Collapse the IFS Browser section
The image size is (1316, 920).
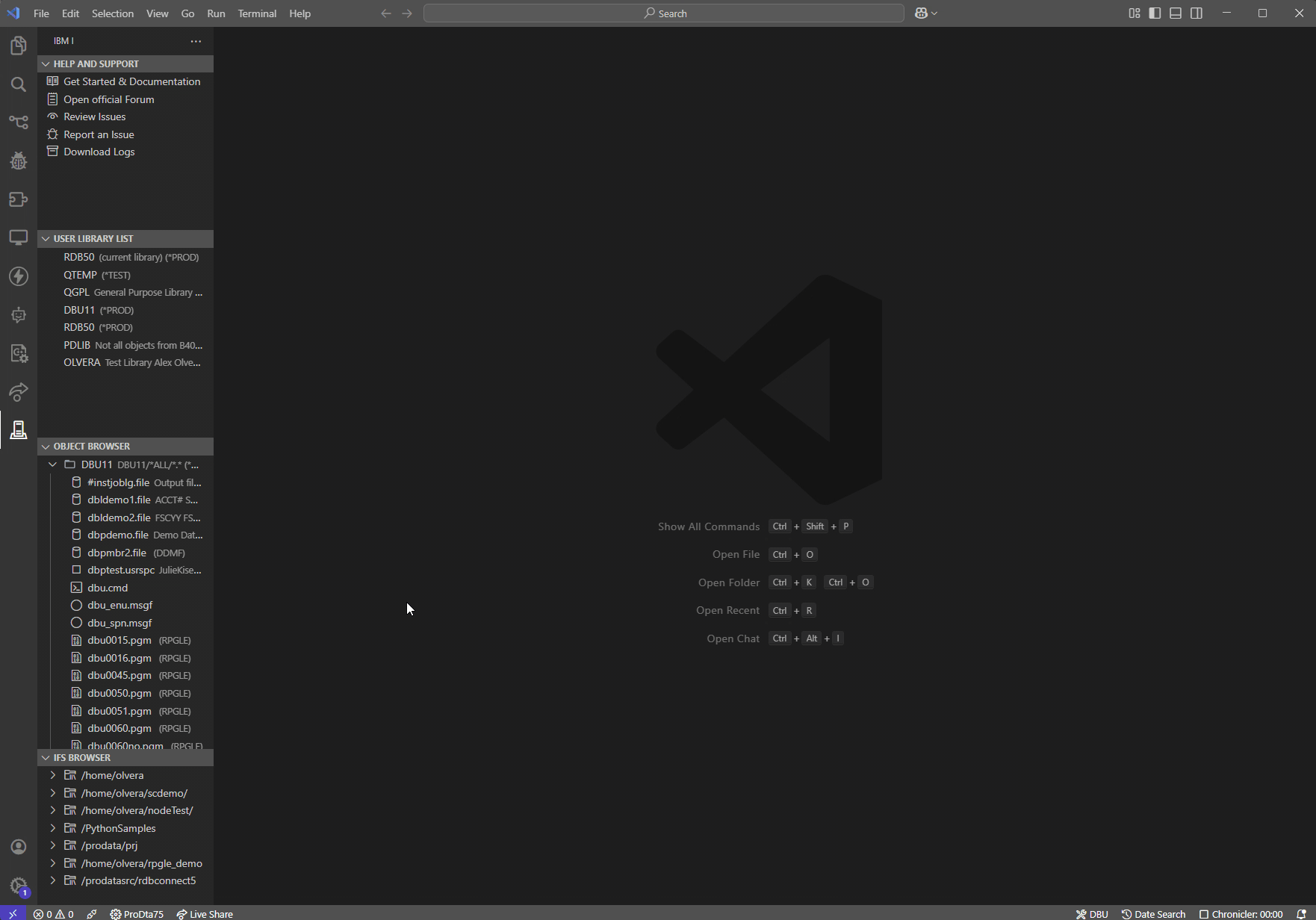point(125,757)
